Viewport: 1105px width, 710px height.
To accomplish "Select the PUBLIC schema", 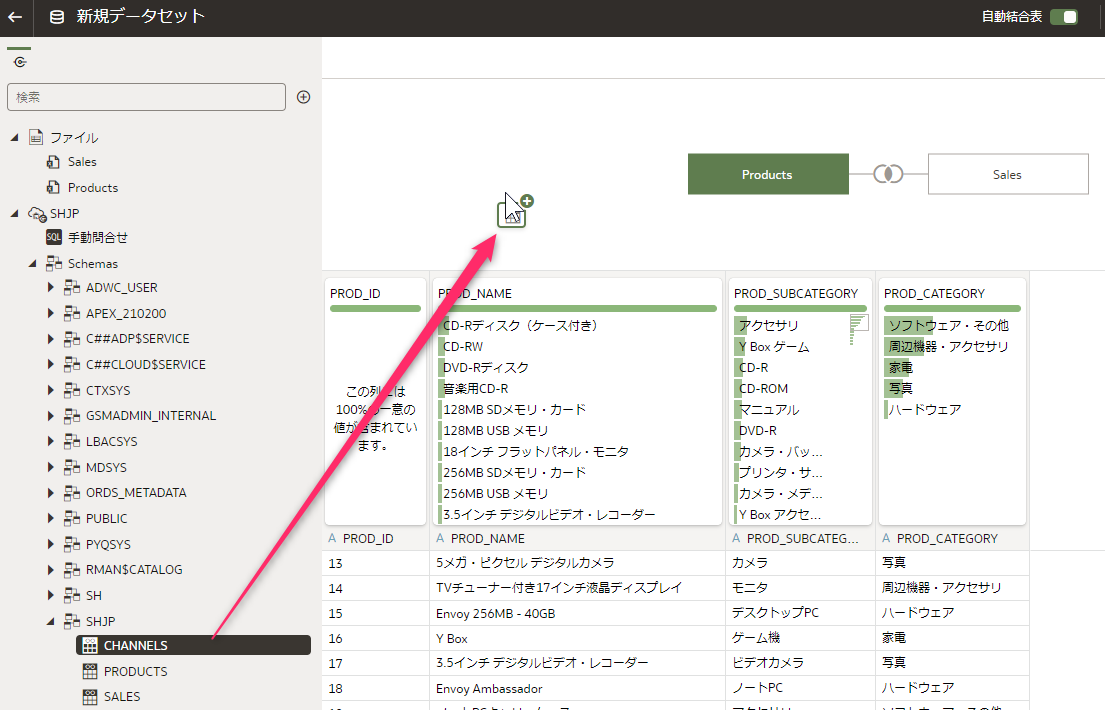I will point(106,519).
